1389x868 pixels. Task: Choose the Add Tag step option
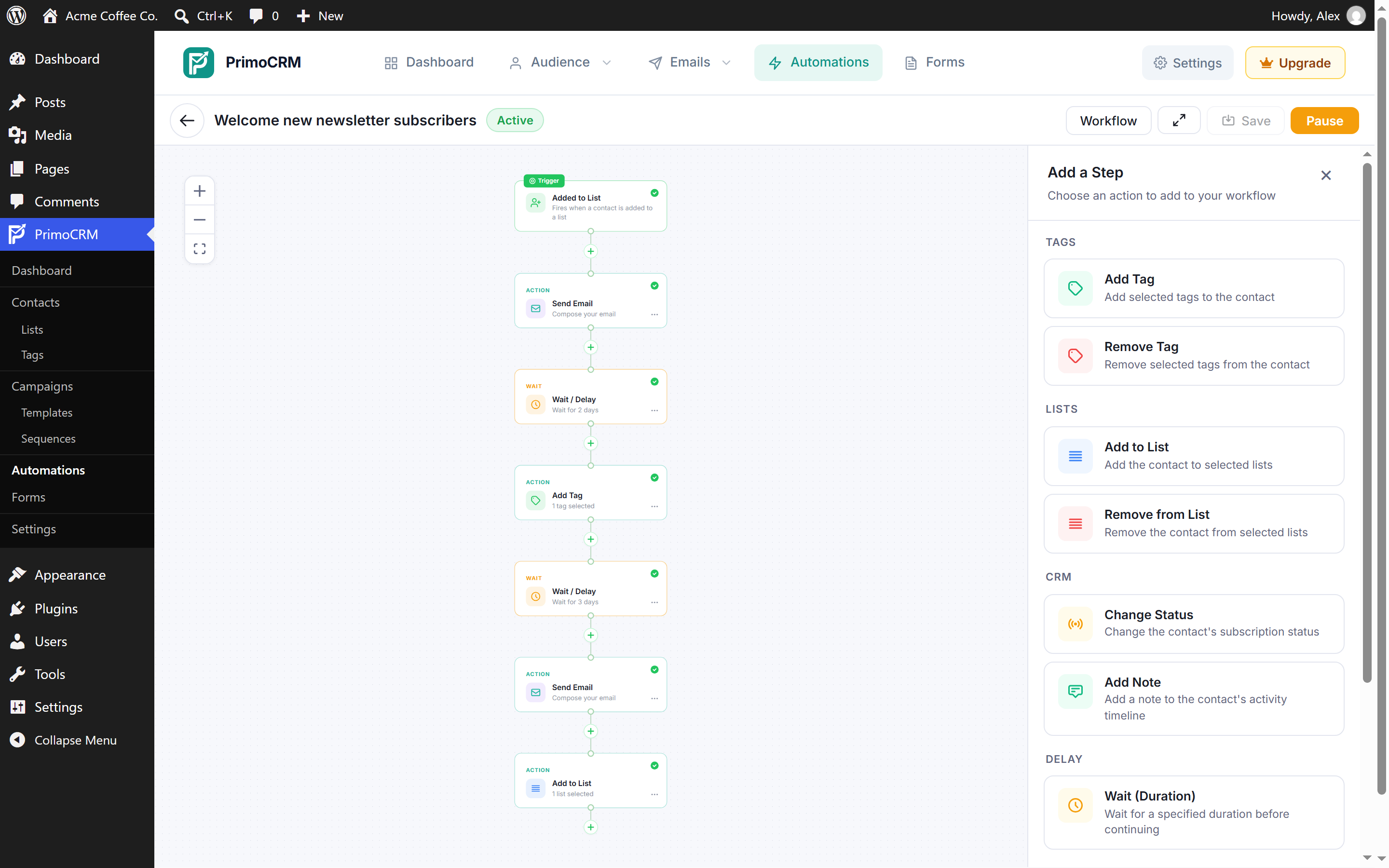pyautogui.click(x=1193, y=288)
